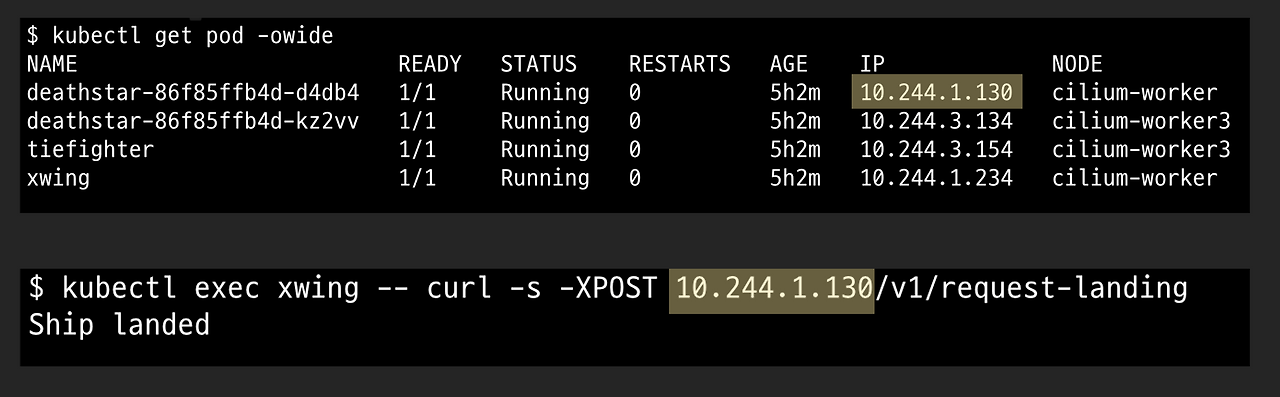Click IP address 10.244.1.234
This screenshot has height=397, width=1280.
[x=937, y=178]
